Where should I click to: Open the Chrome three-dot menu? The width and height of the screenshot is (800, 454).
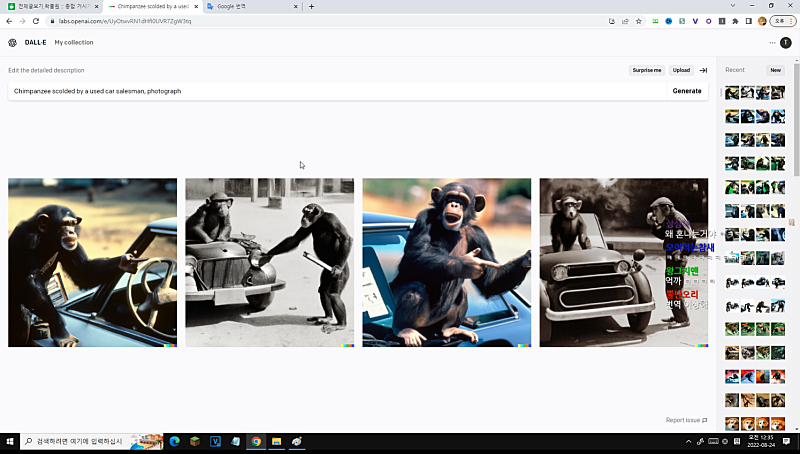point(790,21)
